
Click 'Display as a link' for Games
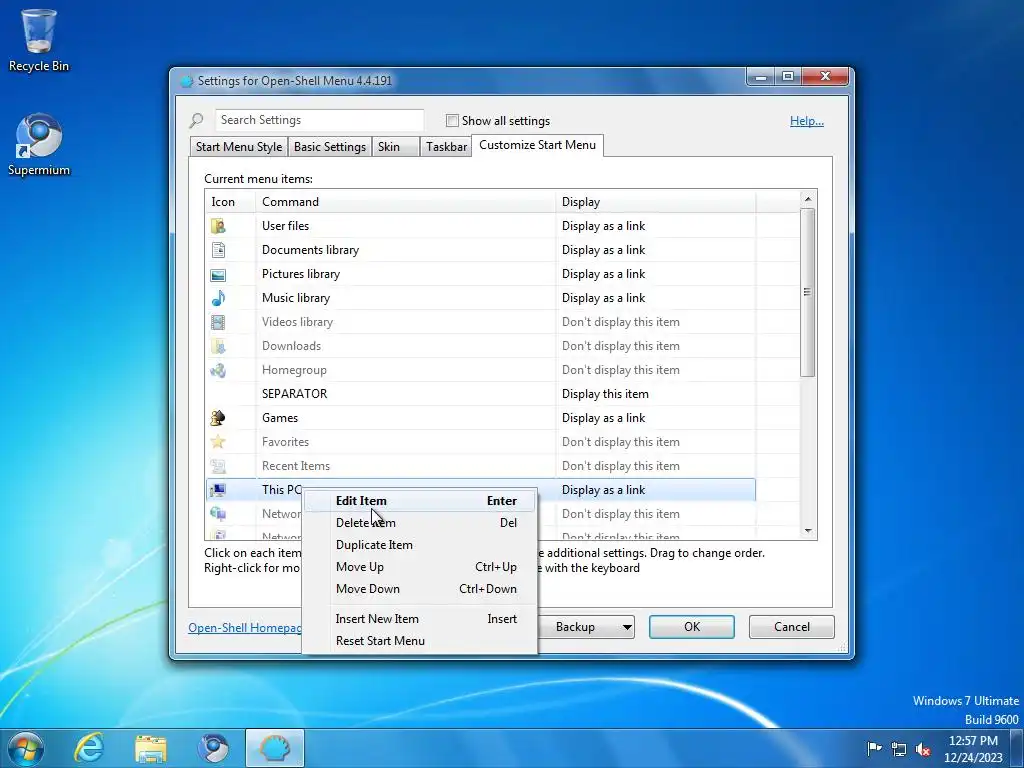(603, 418)
